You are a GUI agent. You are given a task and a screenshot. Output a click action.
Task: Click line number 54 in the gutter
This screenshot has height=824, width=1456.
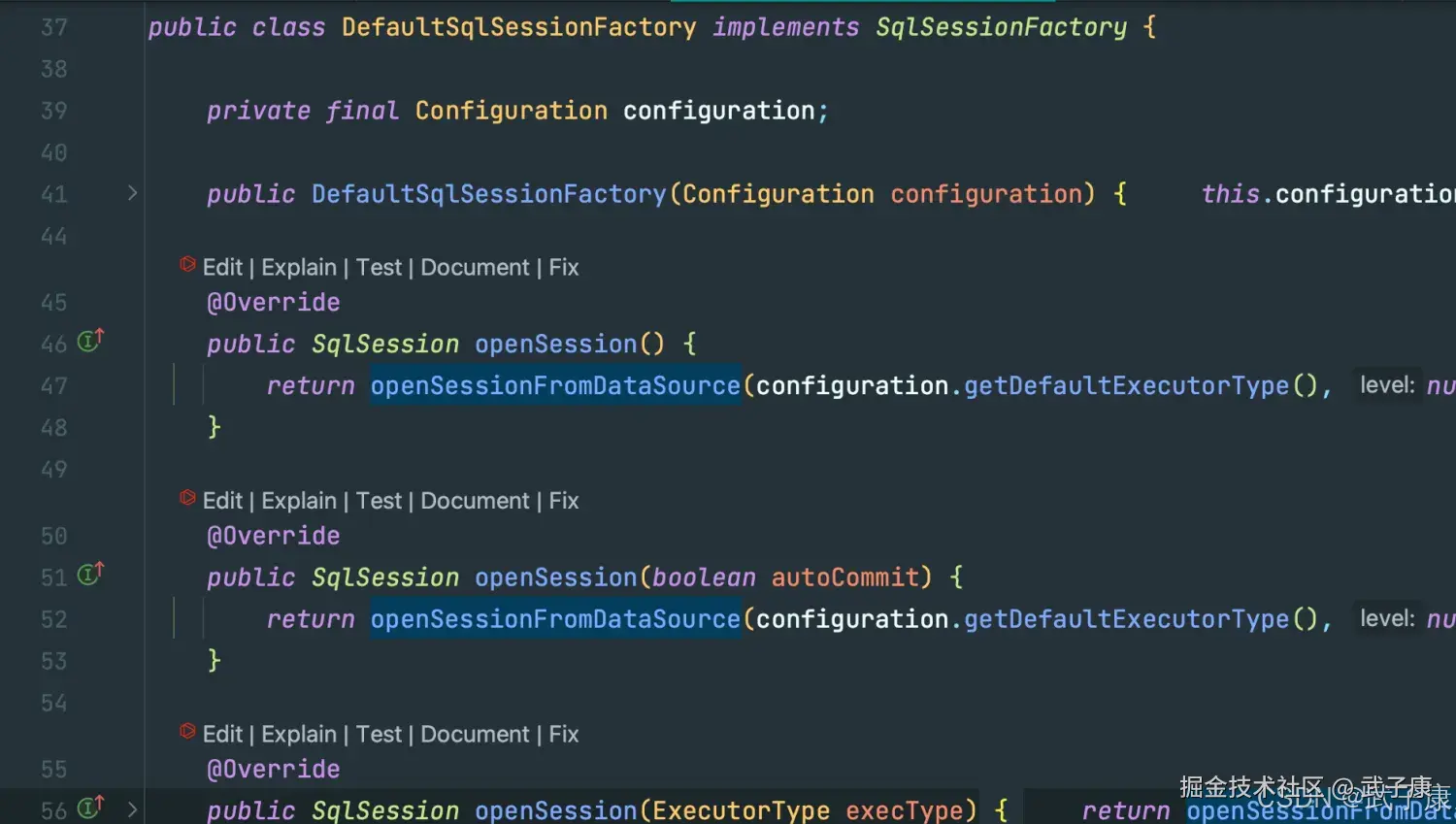pyautogui.click(x=54, y=703)
